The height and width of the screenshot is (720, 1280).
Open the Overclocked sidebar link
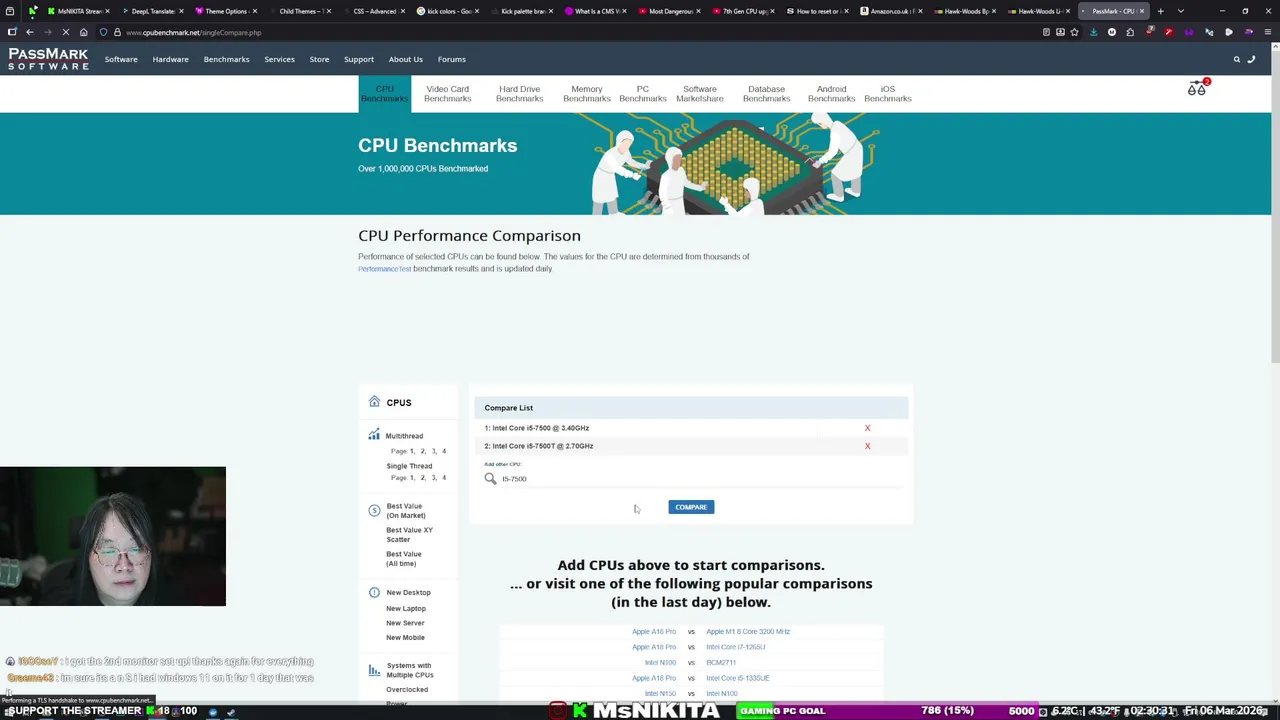coord(406,690)
